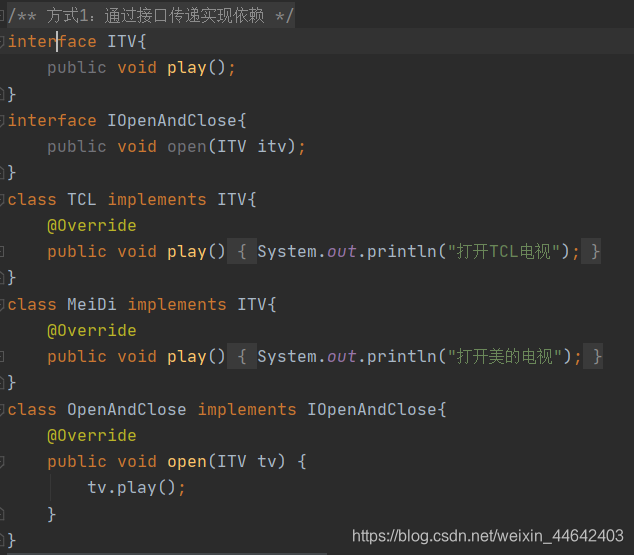
Task: Click "OpenAndClose" class name after "class"
Action: pyautogui.click(x=127, y=409)
